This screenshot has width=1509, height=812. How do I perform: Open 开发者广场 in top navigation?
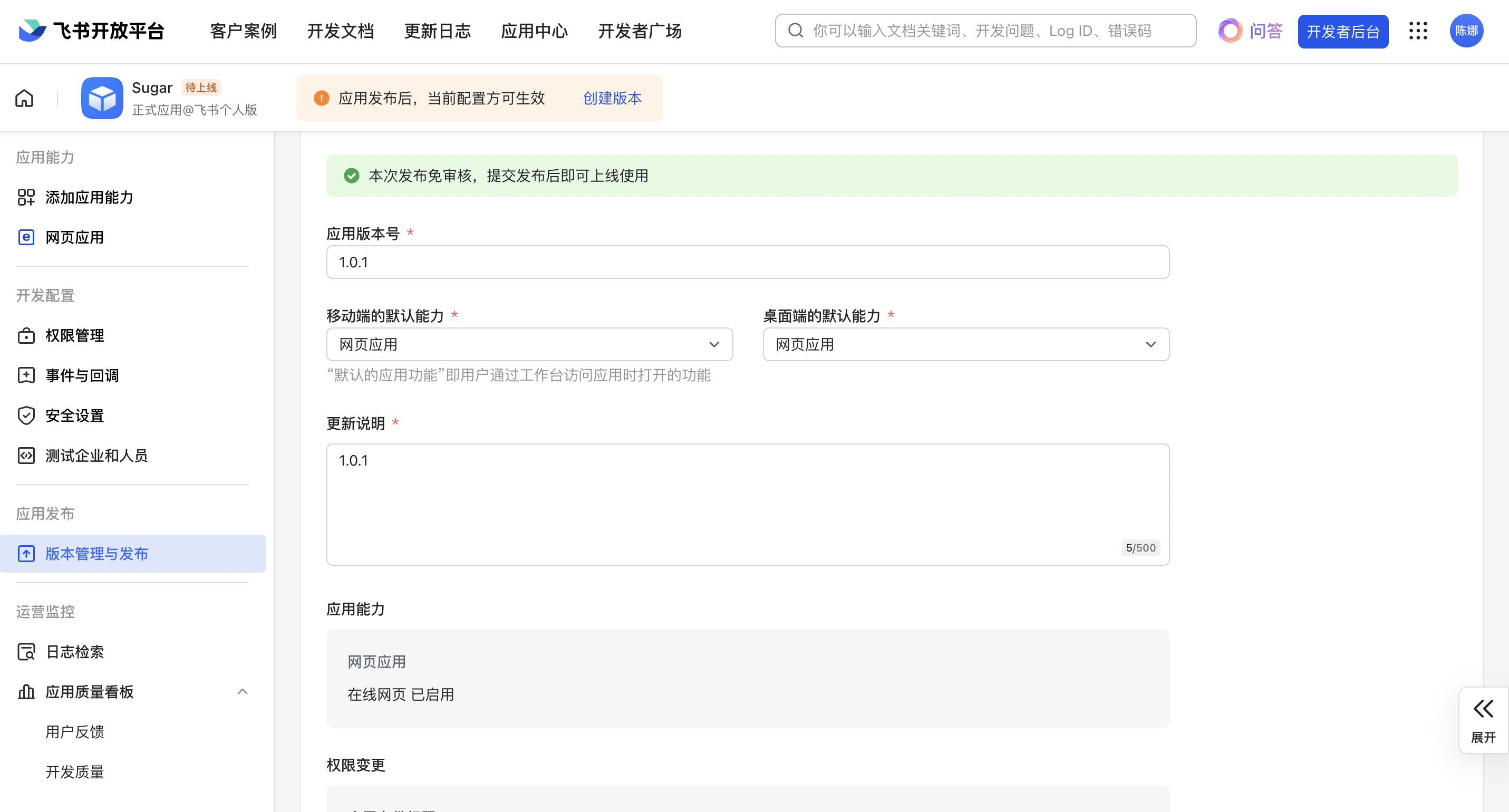point(640,31)
